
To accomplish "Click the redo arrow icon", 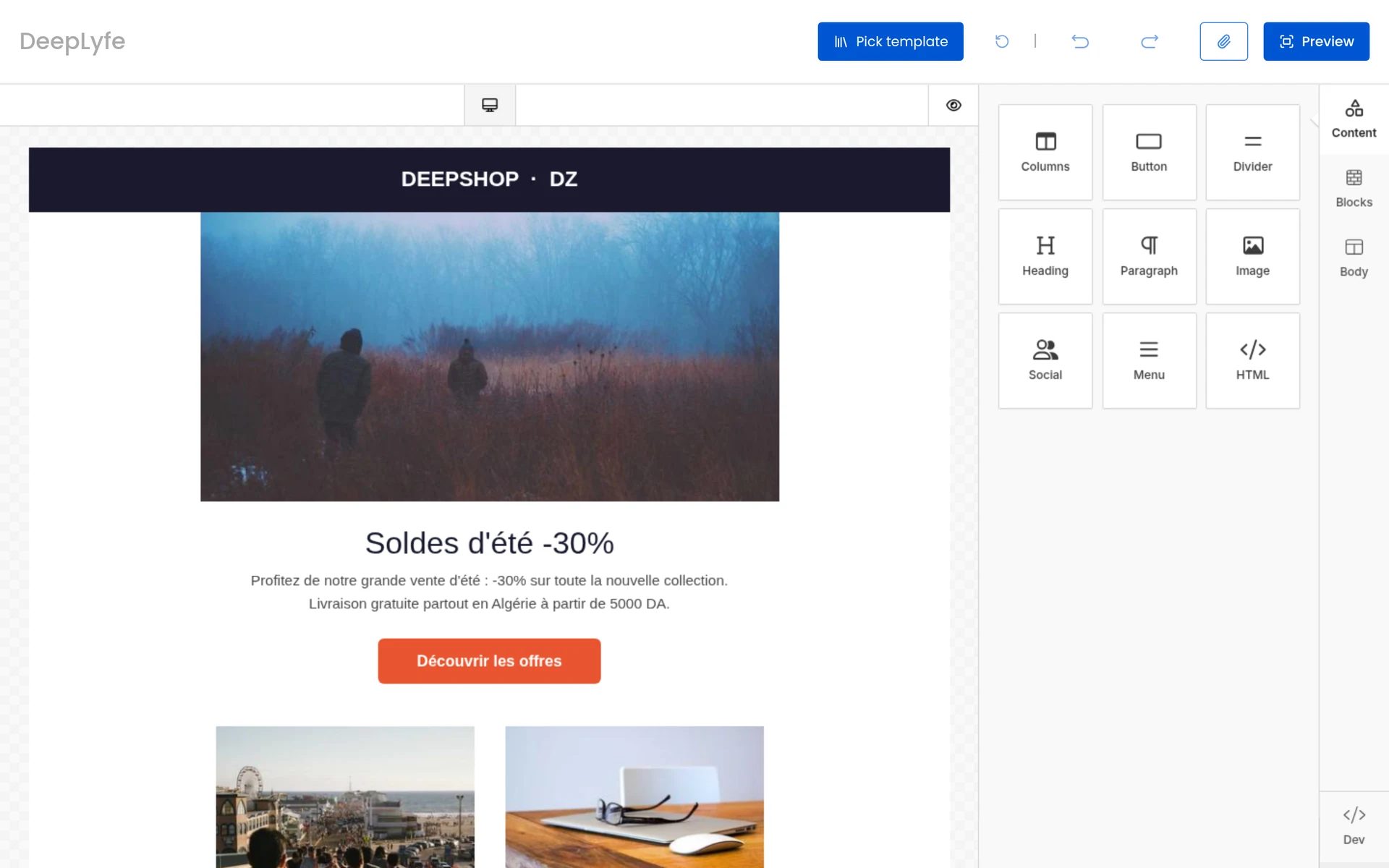I will 1149,41.
